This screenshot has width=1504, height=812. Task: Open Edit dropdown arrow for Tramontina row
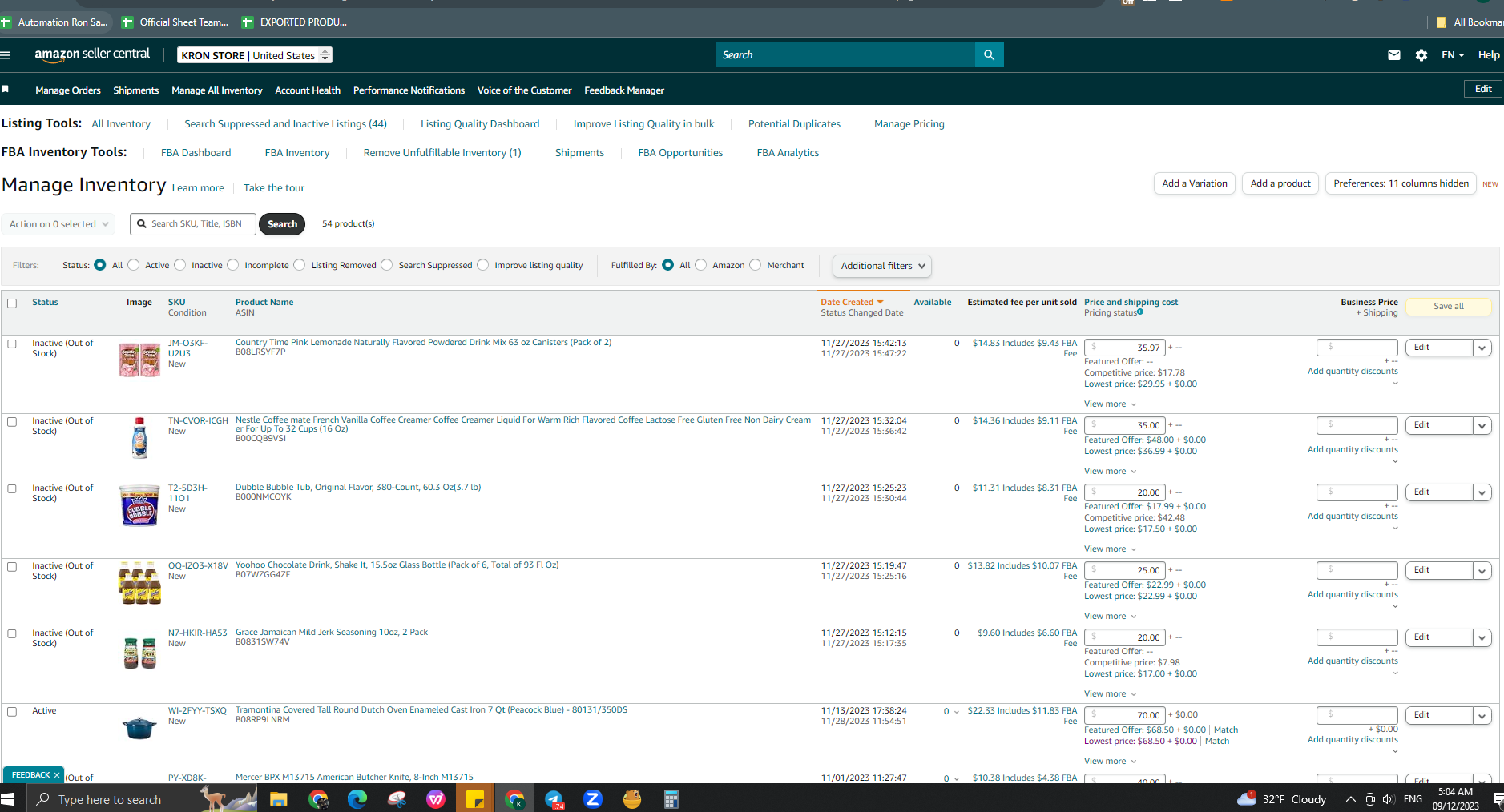[1482, 715]
